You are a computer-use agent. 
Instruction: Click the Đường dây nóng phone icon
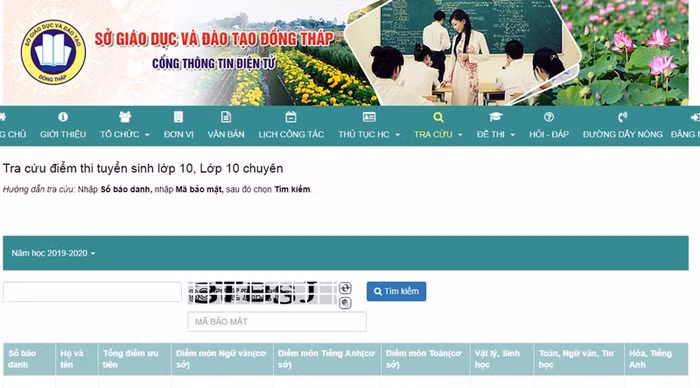click(x=622, y=117)
